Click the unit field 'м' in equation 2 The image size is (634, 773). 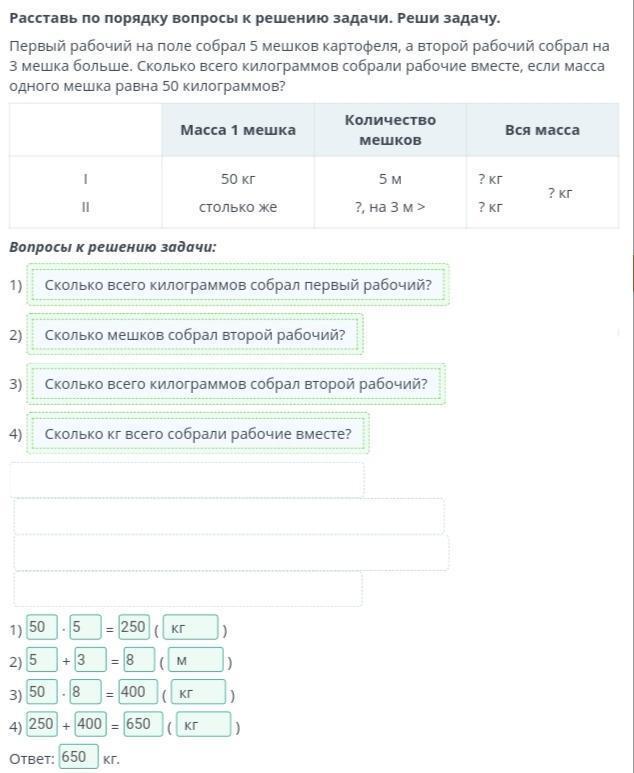pos(195,660)
